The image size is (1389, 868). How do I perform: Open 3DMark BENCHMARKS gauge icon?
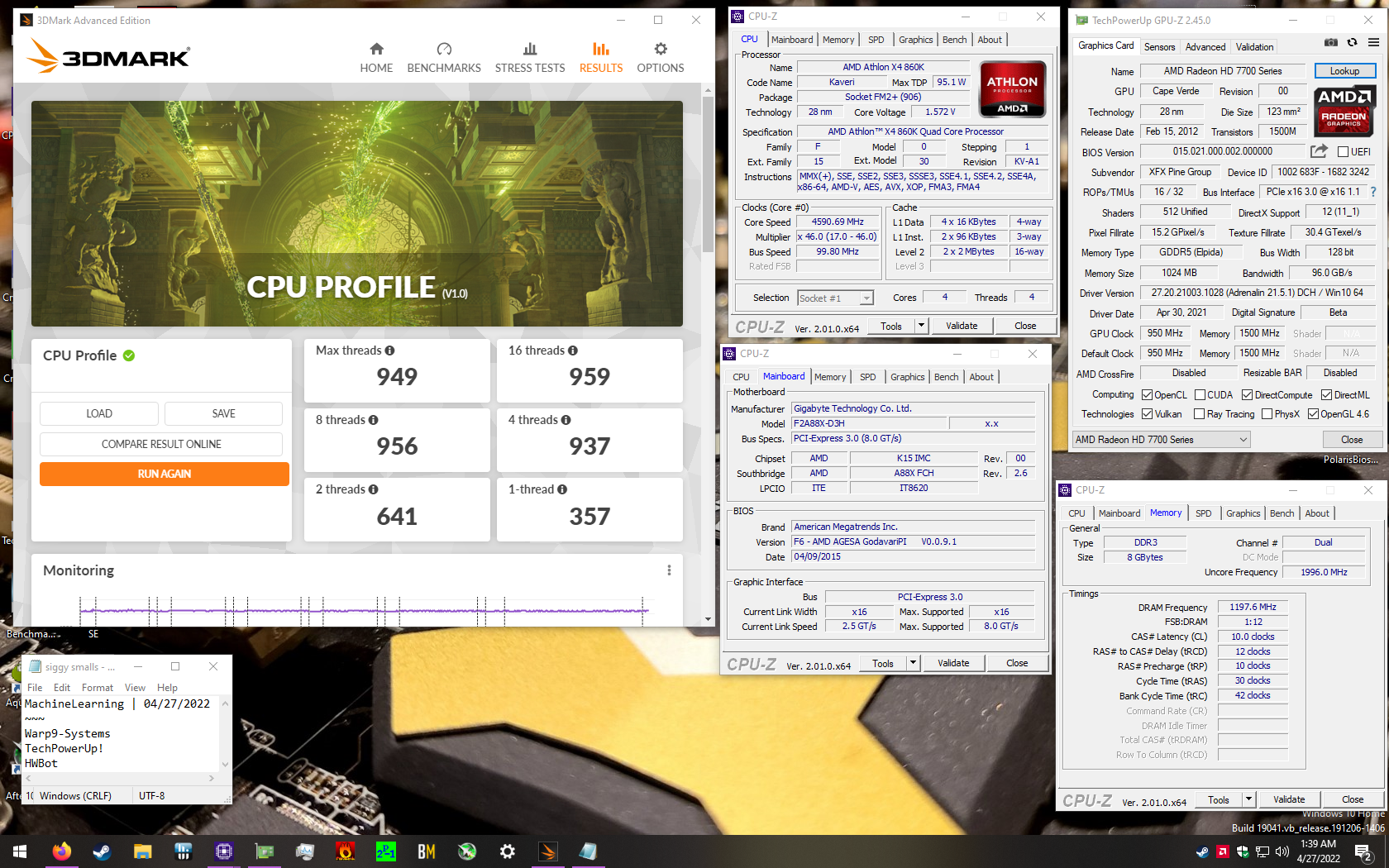click(444, 49)
